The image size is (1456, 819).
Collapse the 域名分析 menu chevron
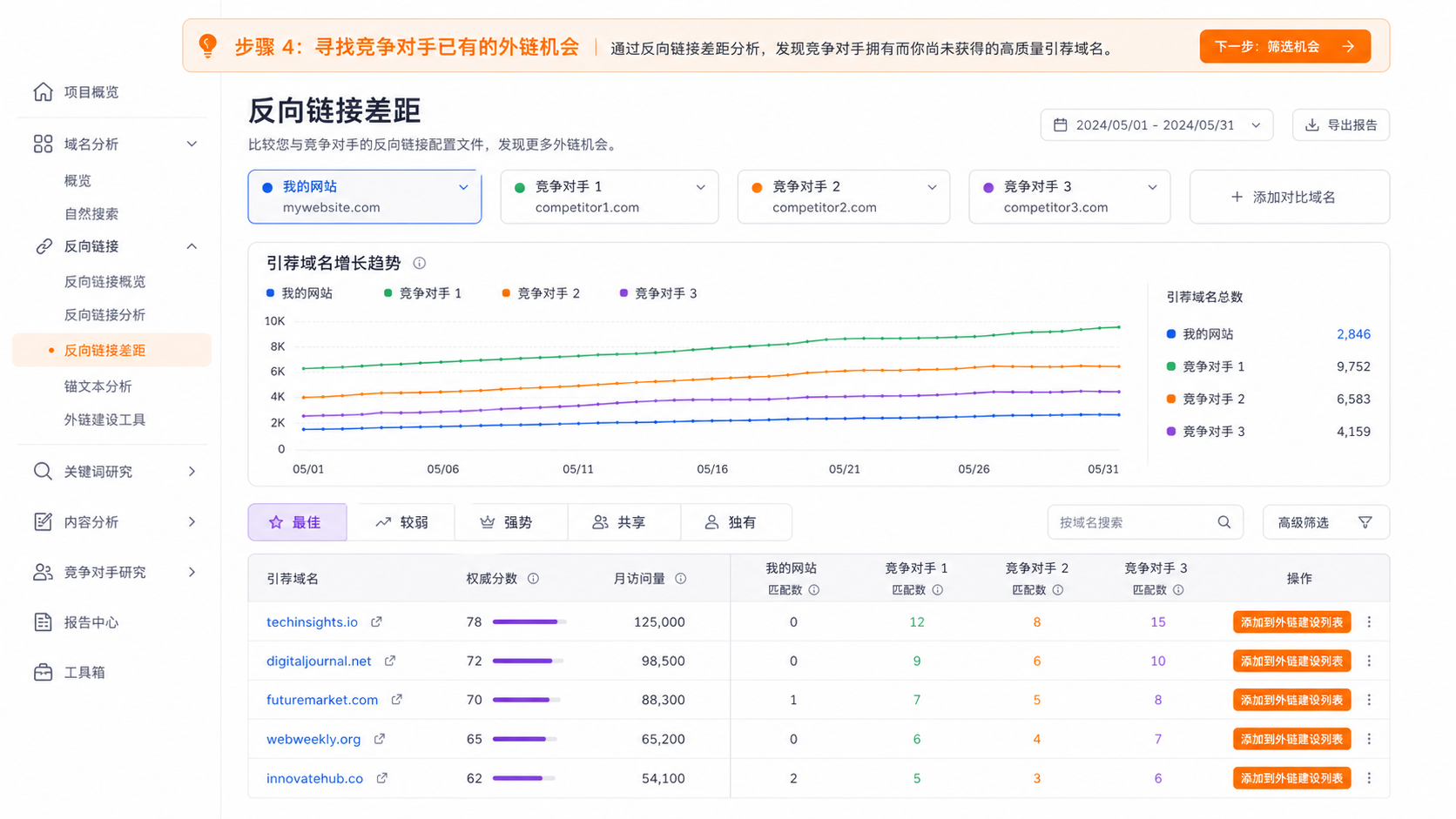[x=192, y=144]
